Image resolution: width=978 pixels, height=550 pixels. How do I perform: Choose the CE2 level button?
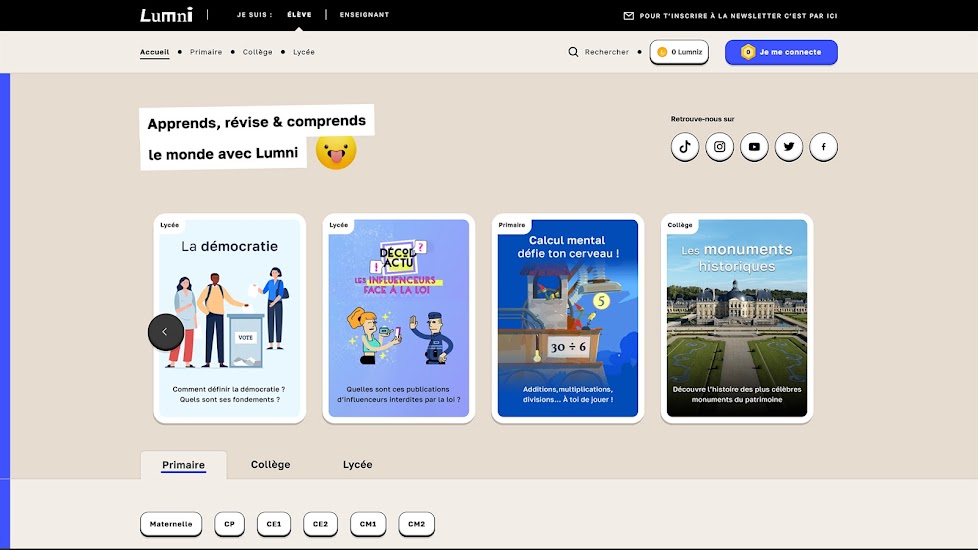(x=320, y=524)
